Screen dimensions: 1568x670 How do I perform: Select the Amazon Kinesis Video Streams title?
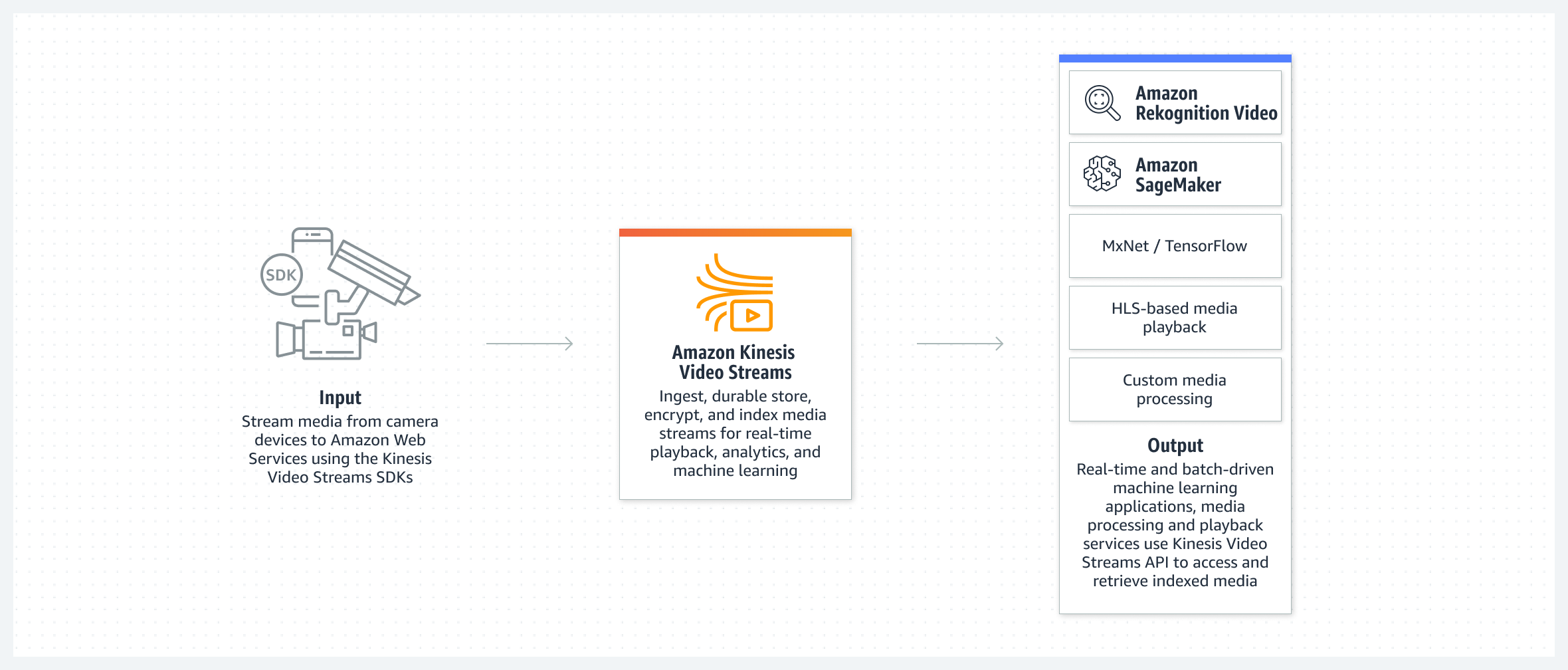point(734,362)
